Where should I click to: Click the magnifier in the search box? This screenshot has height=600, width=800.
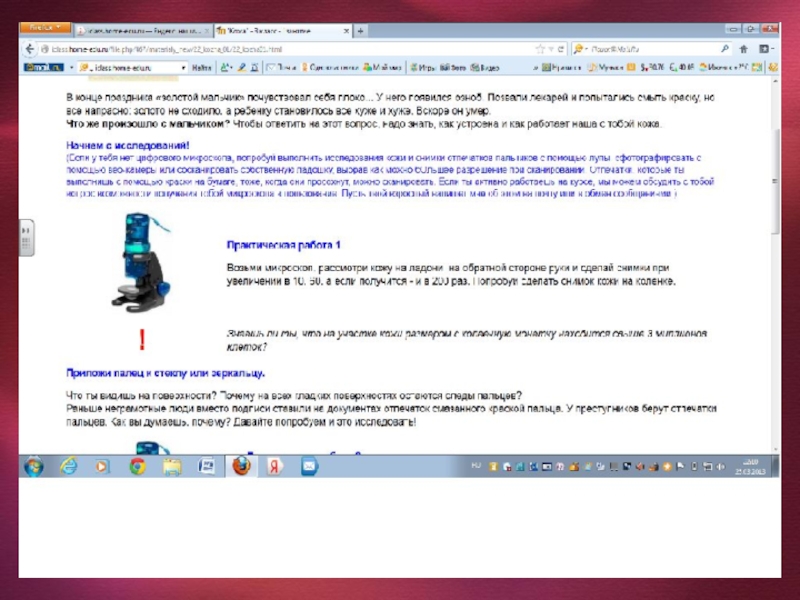click(725, 48)
